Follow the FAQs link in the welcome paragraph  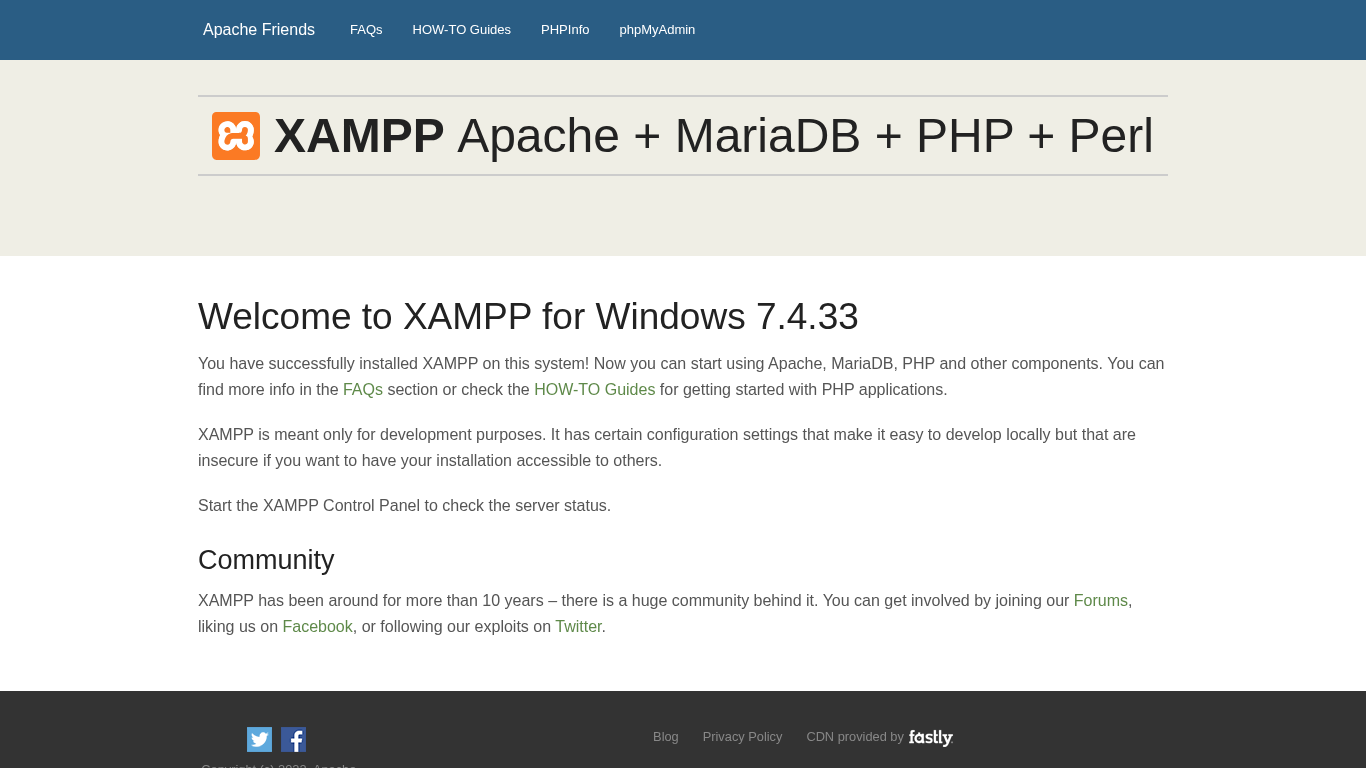tap(363, 390)
